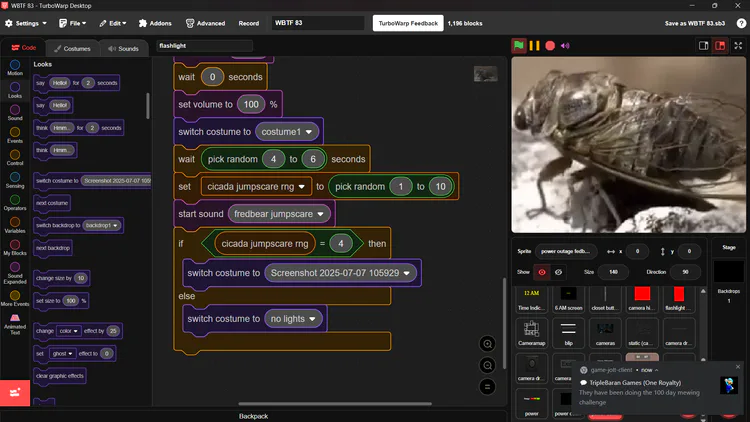750x422 pixels.
Task: Open the Screenshot 2025-07-07 105929 costume dropdown
Action: pos(340,273)
